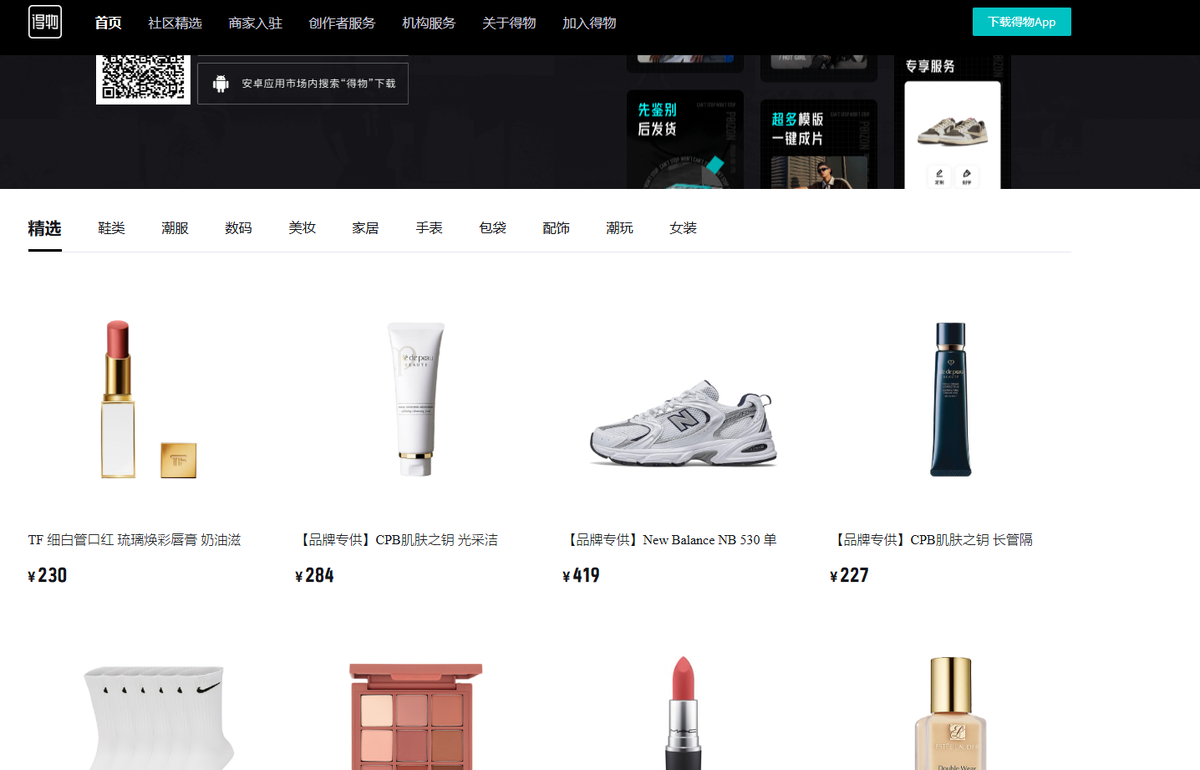Click the CPB肌肤之钥 光采洁 product title
Image resolution: width=1200 pixels, height=770 pixels.
[x=397, y=540]
